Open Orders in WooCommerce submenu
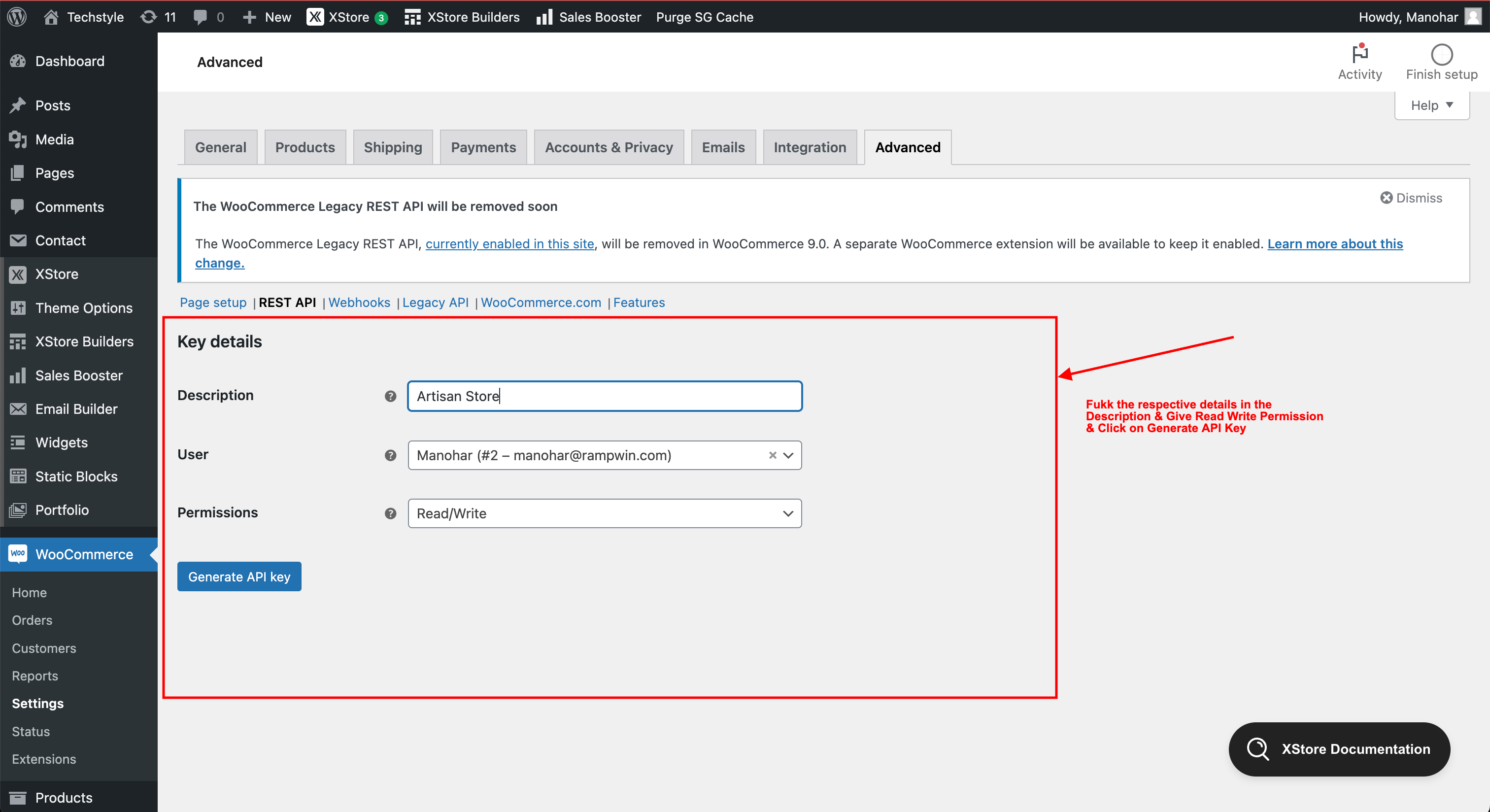Image resolution: width=1490 pixels, height=812 pixels. [32, 620]
